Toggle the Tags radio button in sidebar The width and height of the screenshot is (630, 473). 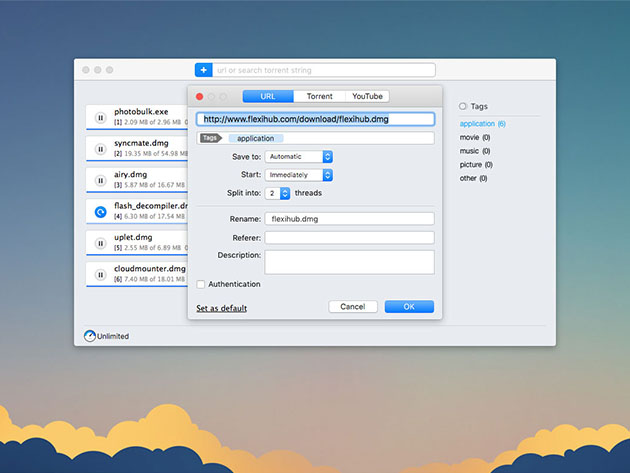pyautogui.click(x=463, y=106)
